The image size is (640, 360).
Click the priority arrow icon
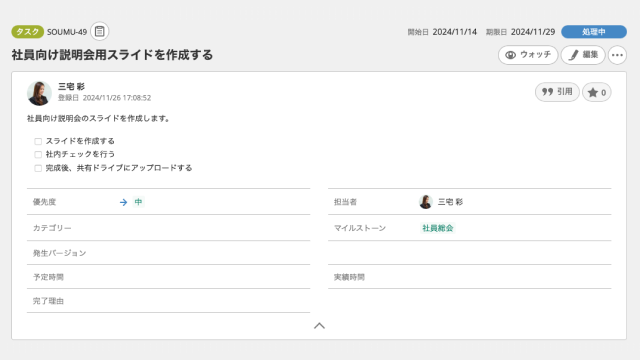click(x=123, y=202)
